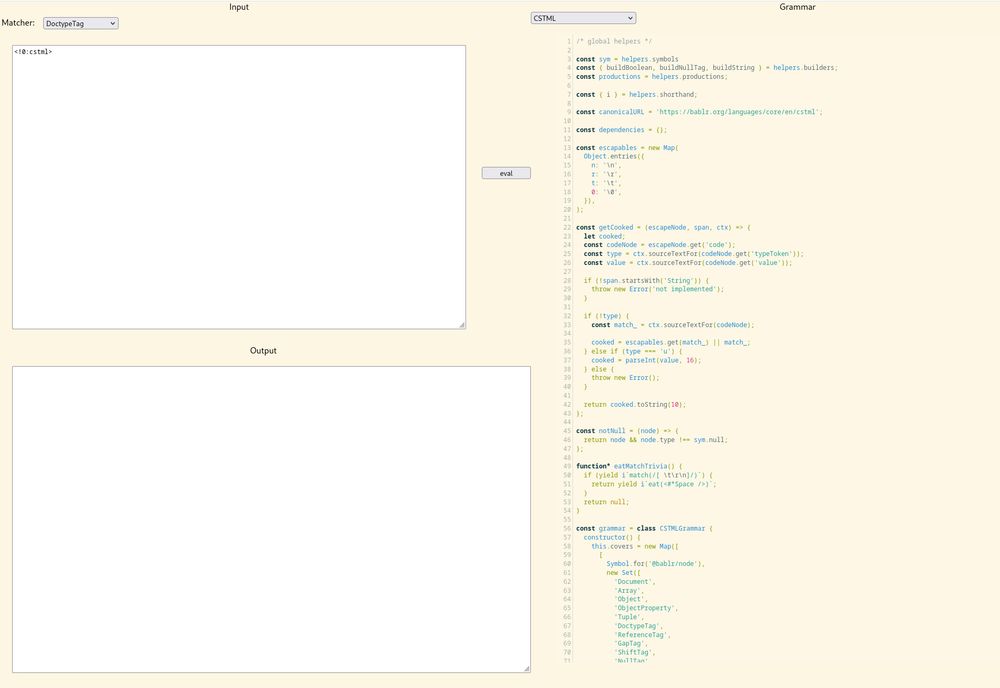
Task: Click inside the Input text area
Action: [239, 187]
